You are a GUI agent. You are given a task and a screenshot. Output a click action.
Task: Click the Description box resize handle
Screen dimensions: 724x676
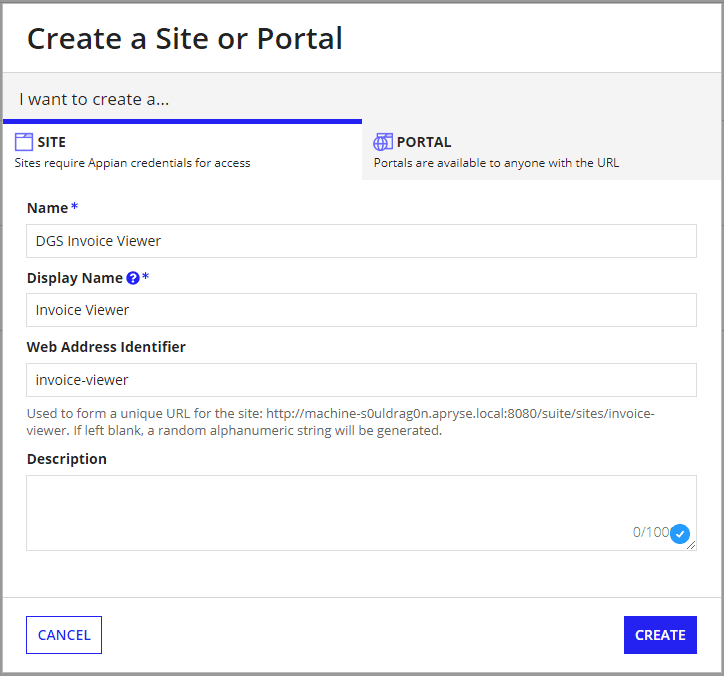tap(692, 546)
